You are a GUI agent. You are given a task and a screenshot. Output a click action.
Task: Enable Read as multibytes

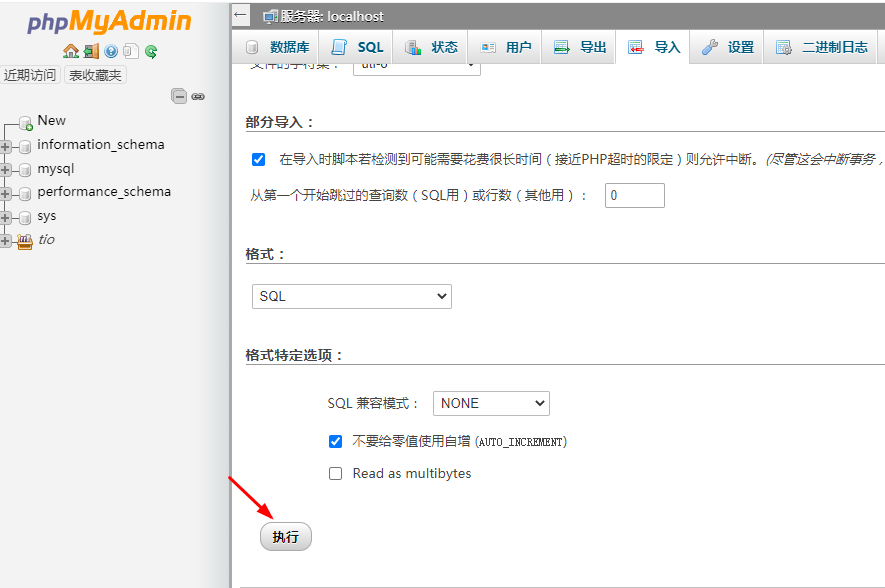coord(335,473)
